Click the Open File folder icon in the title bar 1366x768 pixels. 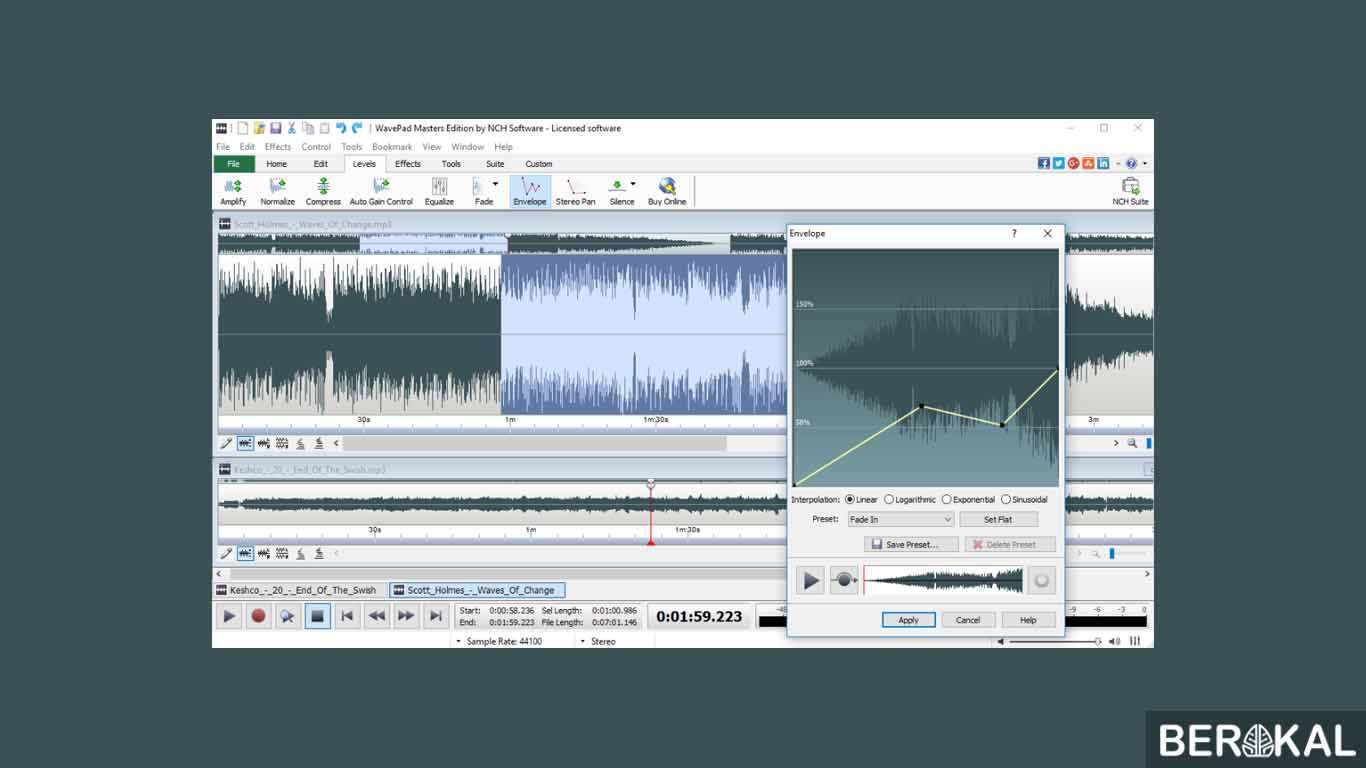pos(259,128)
